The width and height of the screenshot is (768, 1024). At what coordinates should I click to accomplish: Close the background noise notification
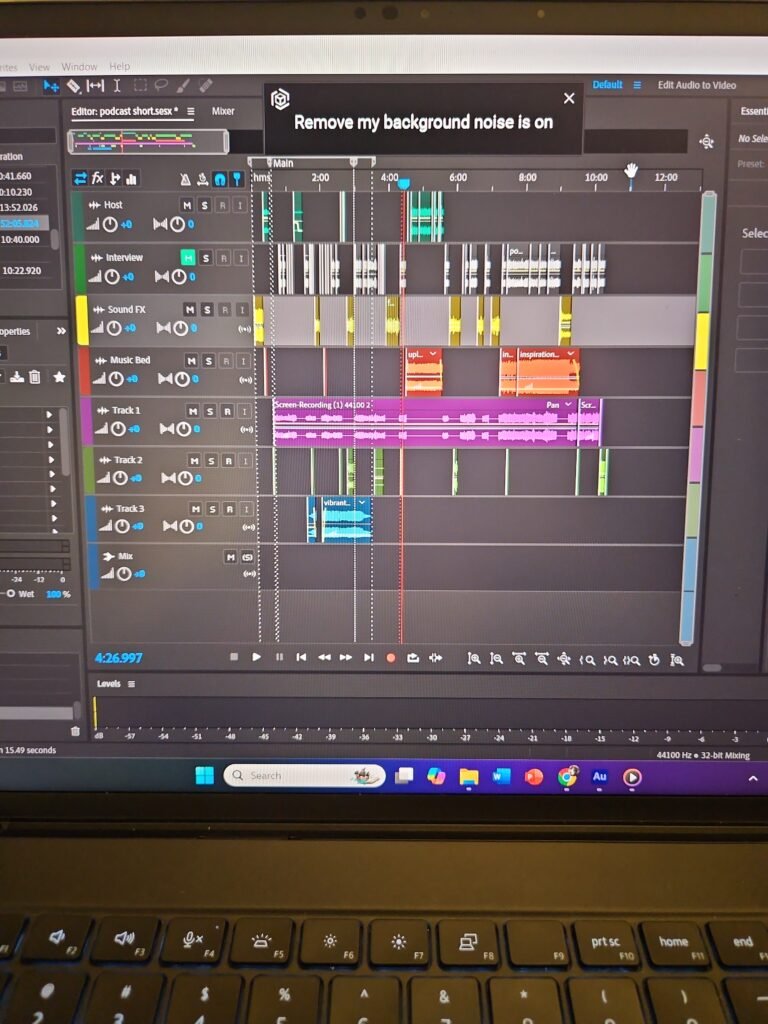coord(569,98)
